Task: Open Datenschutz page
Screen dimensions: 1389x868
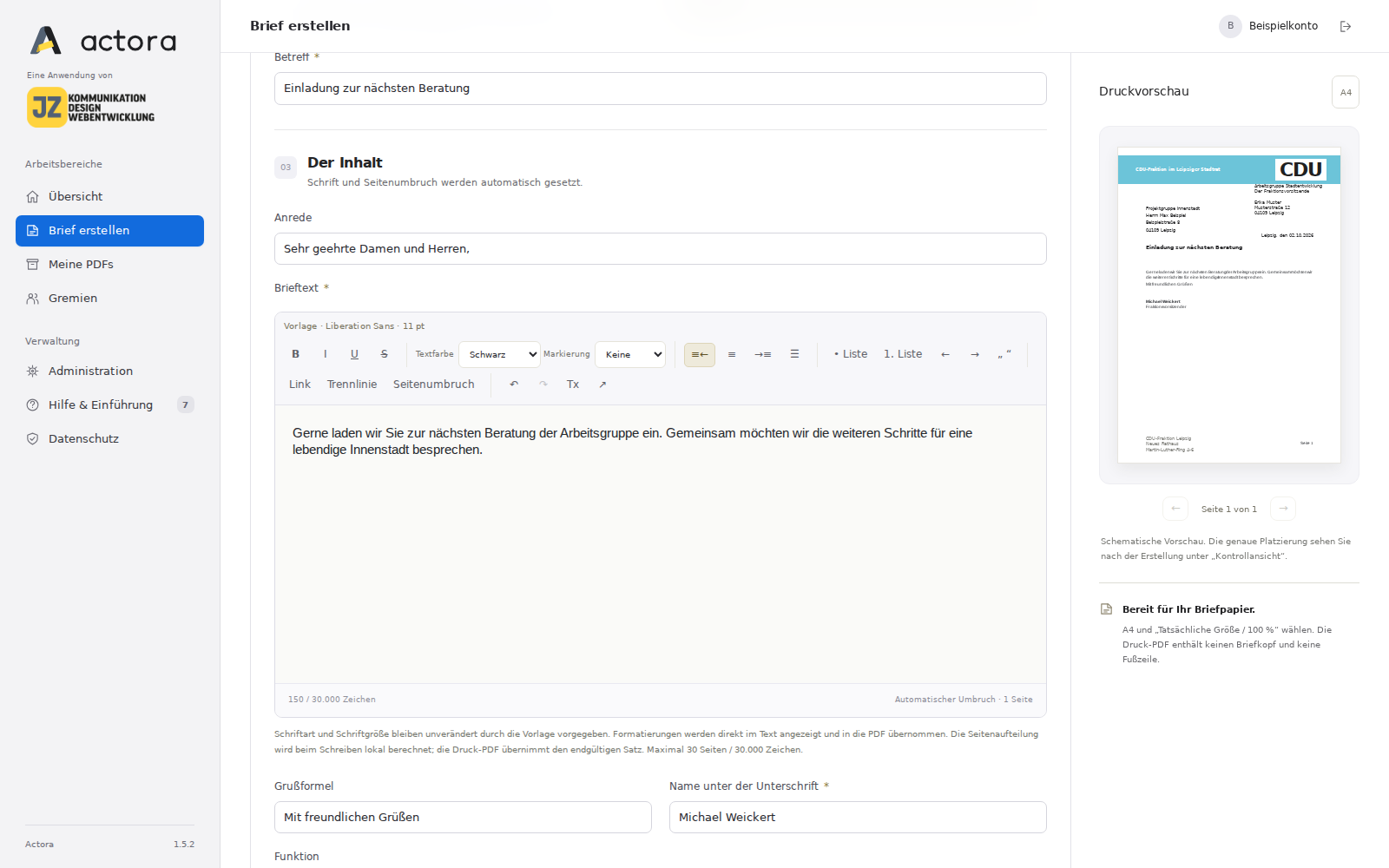Action: tap(109, 438)
